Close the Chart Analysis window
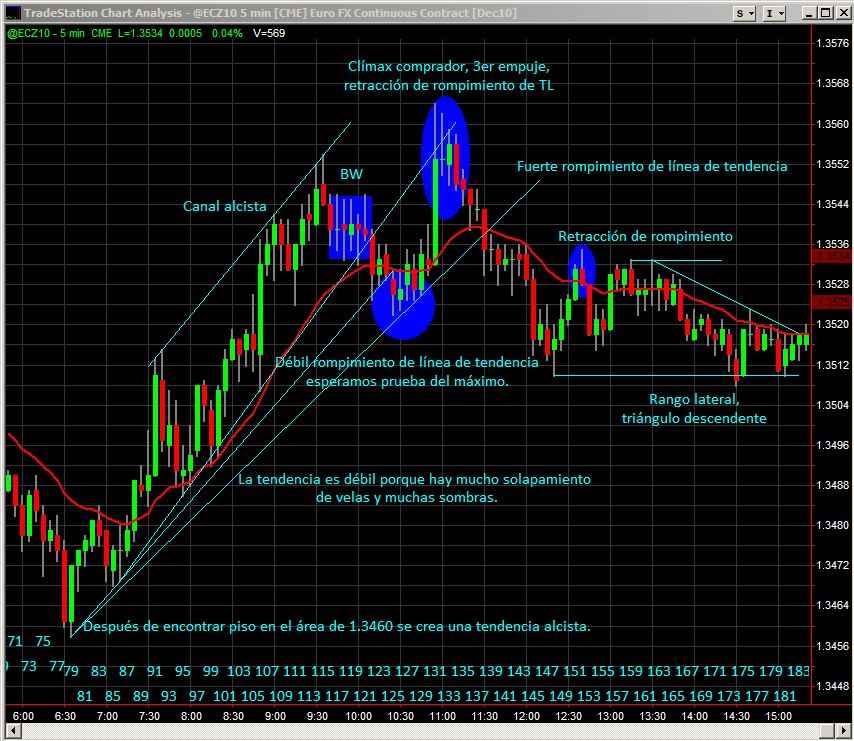854x741 pixels. click(x=843, y=13)
